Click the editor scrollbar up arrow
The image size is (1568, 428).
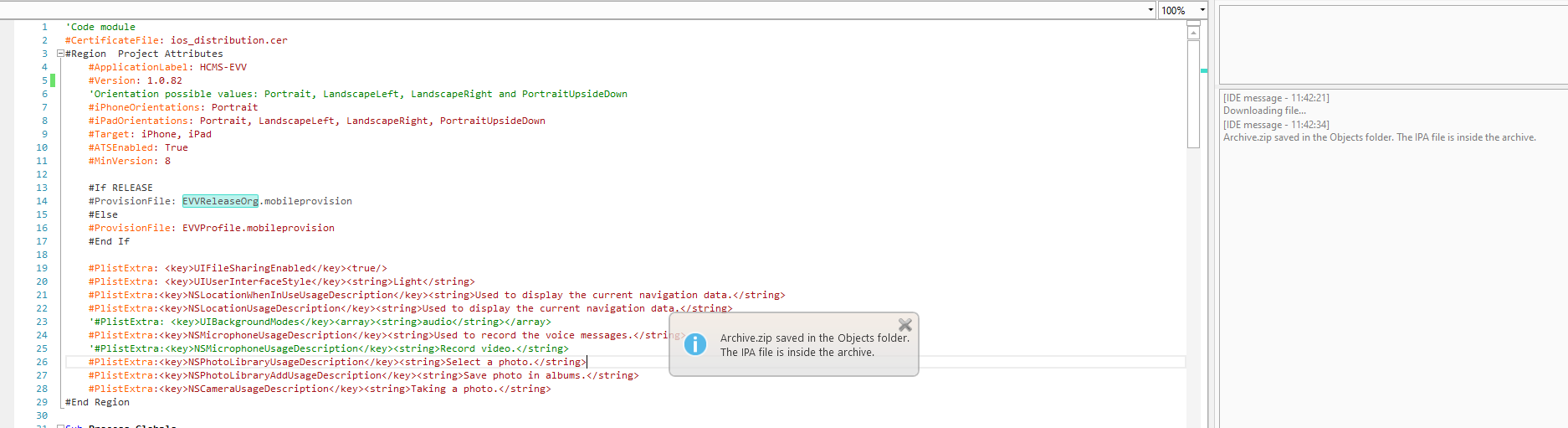tap(1193, 34)
